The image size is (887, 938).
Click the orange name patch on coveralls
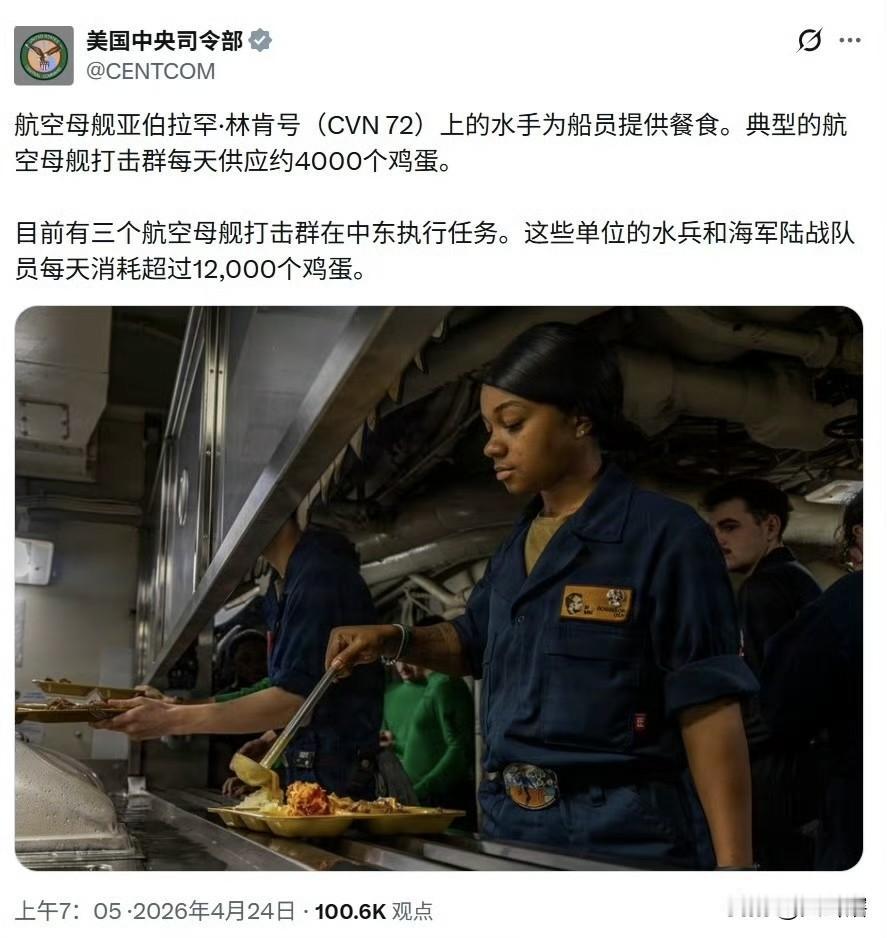[596, 602]
